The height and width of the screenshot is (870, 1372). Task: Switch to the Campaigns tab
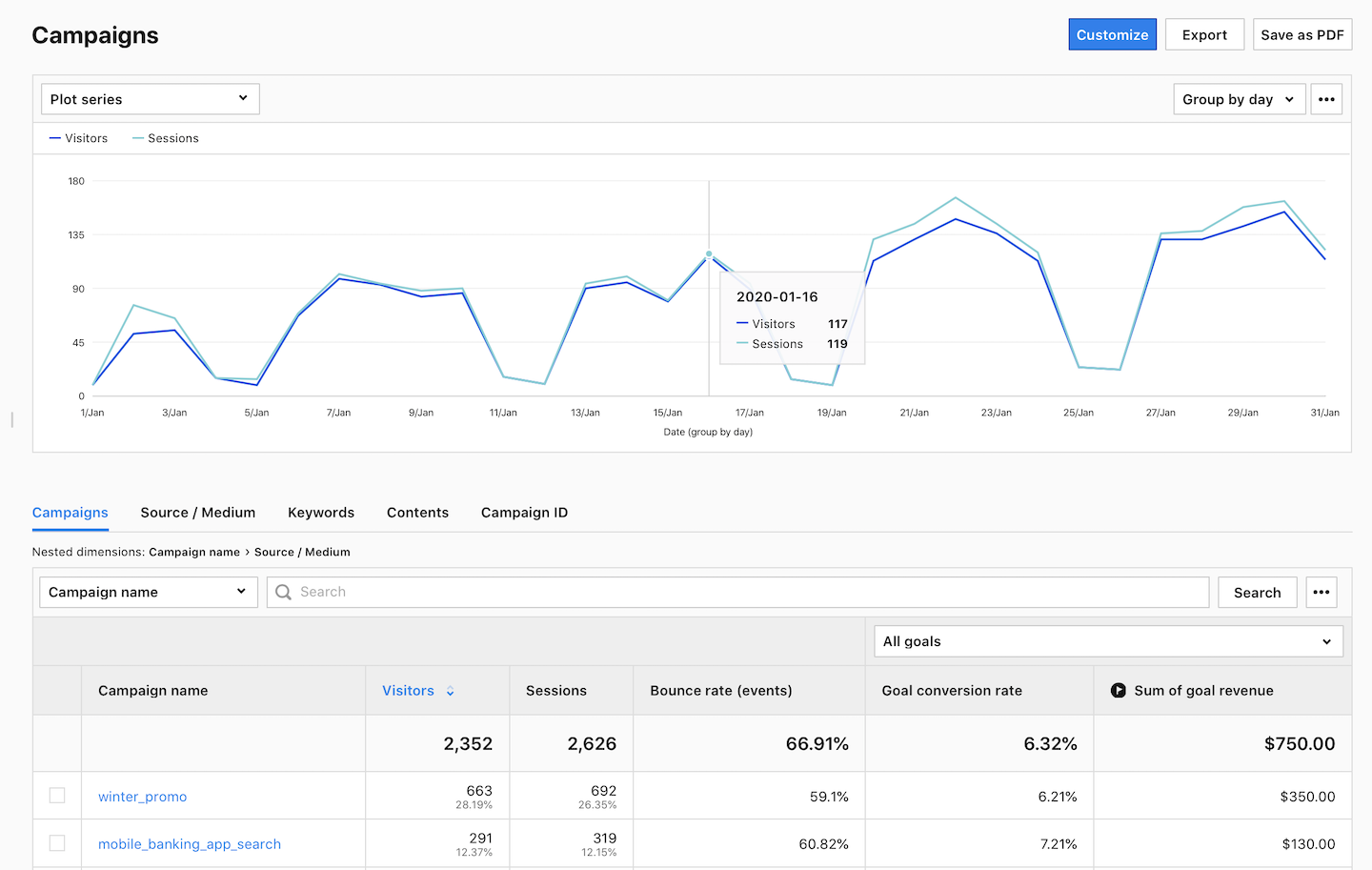[x=71, y=513]
